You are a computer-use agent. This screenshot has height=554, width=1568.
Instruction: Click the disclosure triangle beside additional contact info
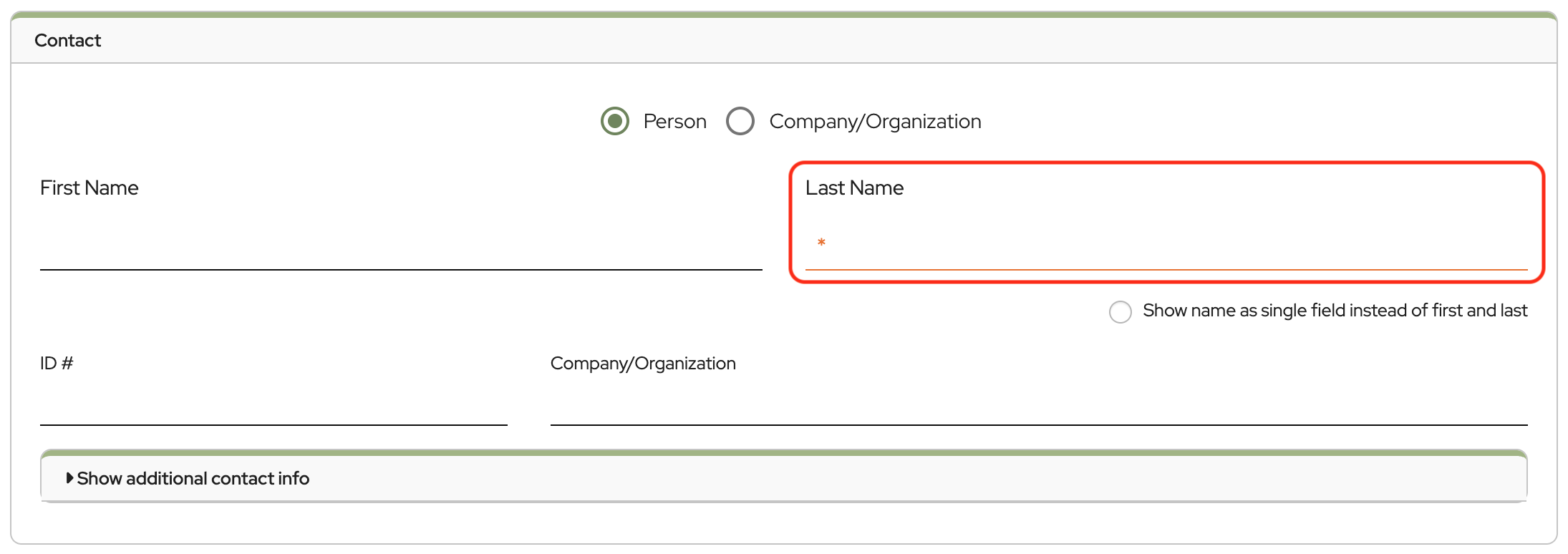[69, 477]
